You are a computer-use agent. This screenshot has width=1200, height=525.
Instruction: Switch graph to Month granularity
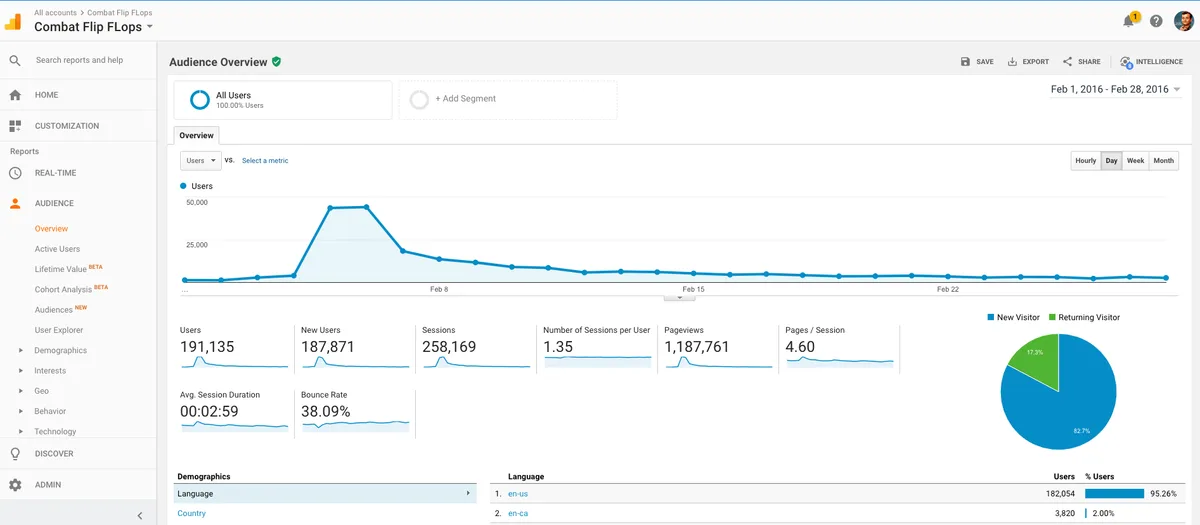pyautogui.click(x=1163, y=161)
